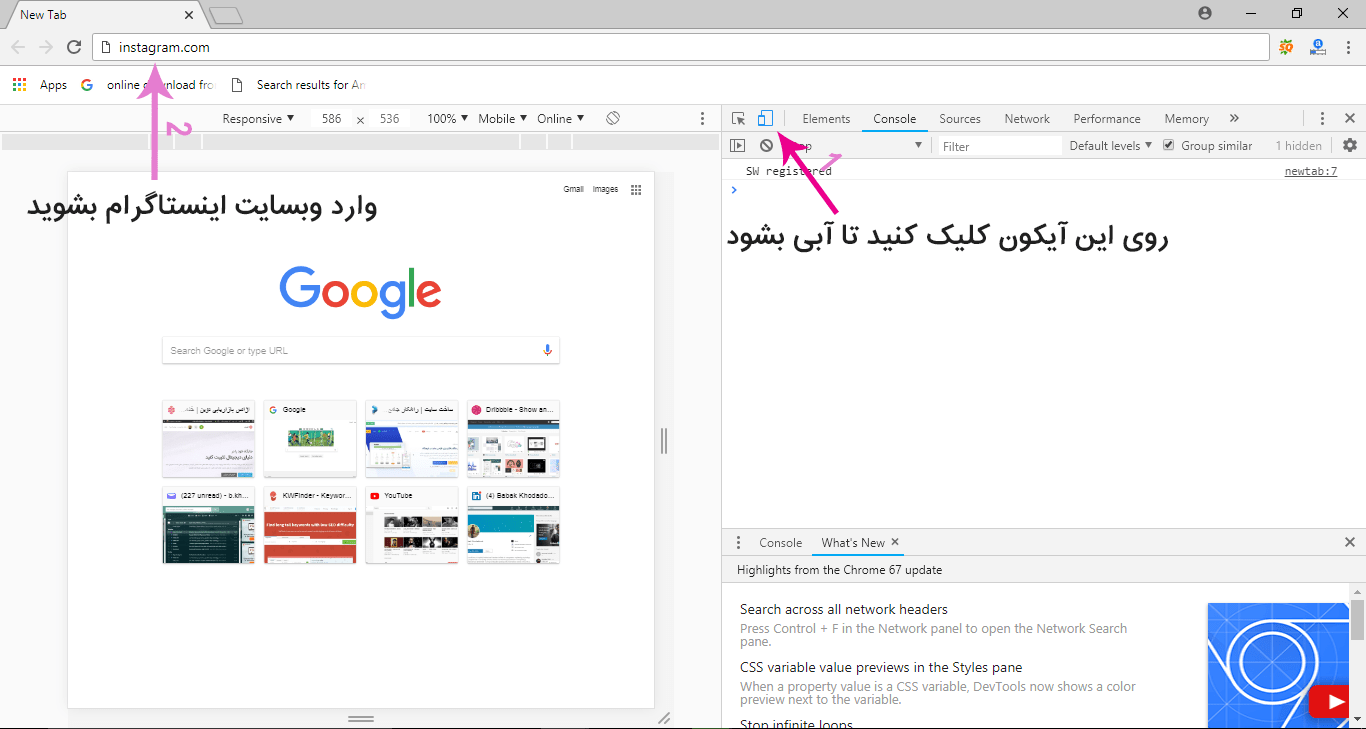The width and height of the screenshot is (1366, 729).
Task: Open console settings gear icon
Action: point(1350,145)
